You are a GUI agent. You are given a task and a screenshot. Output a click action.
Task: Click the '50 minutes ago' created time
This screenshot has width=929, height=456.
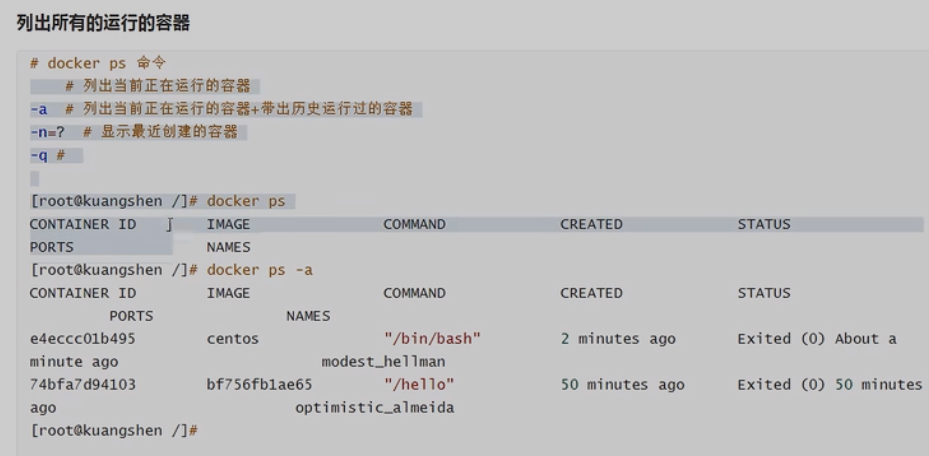point(622,385)
